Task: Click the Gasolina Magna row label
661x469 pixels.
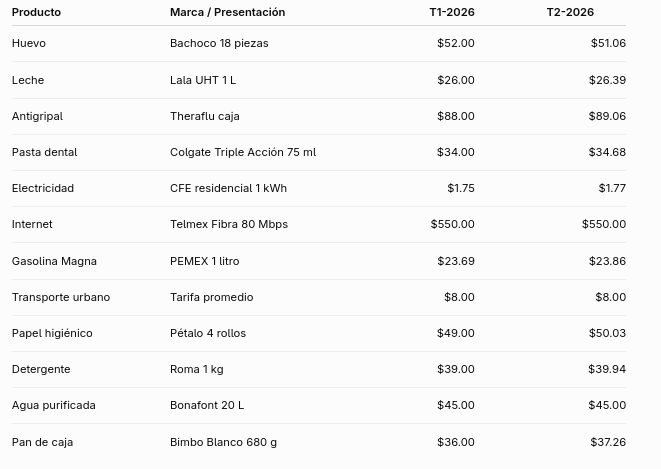Action: click(x=54, y=261)
